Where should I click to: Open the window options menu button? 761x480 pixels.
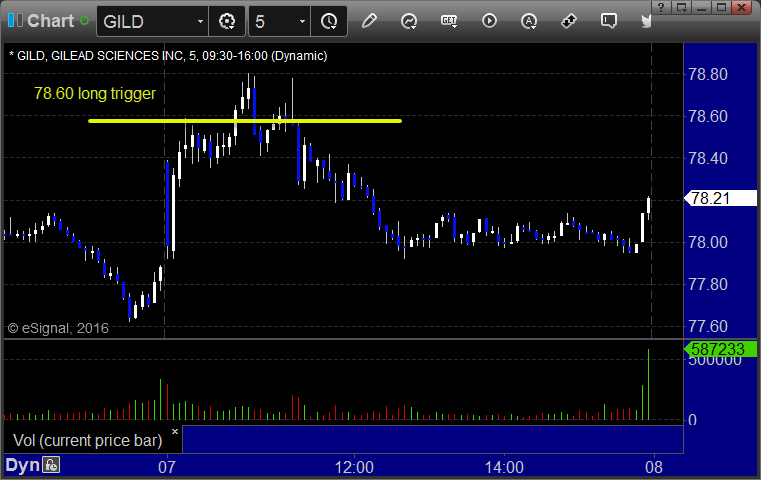coord(681,7)
